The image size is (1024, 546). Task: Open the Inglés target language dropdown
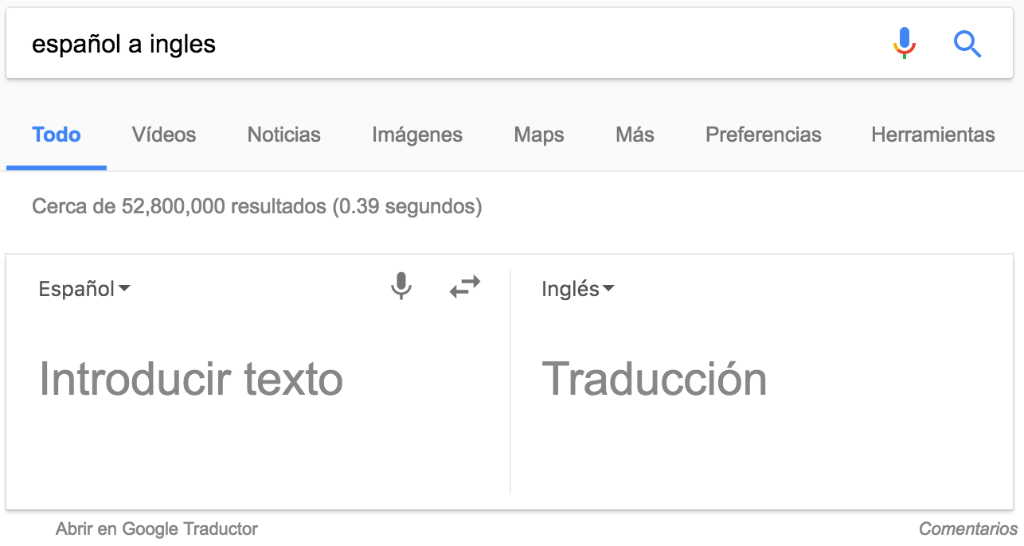tap(578, 288)
